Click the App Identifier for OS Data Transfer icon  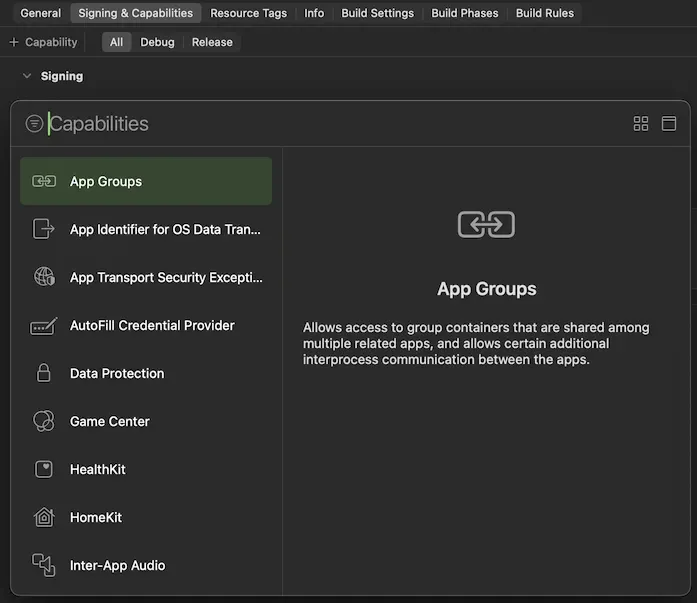point(44,229)
